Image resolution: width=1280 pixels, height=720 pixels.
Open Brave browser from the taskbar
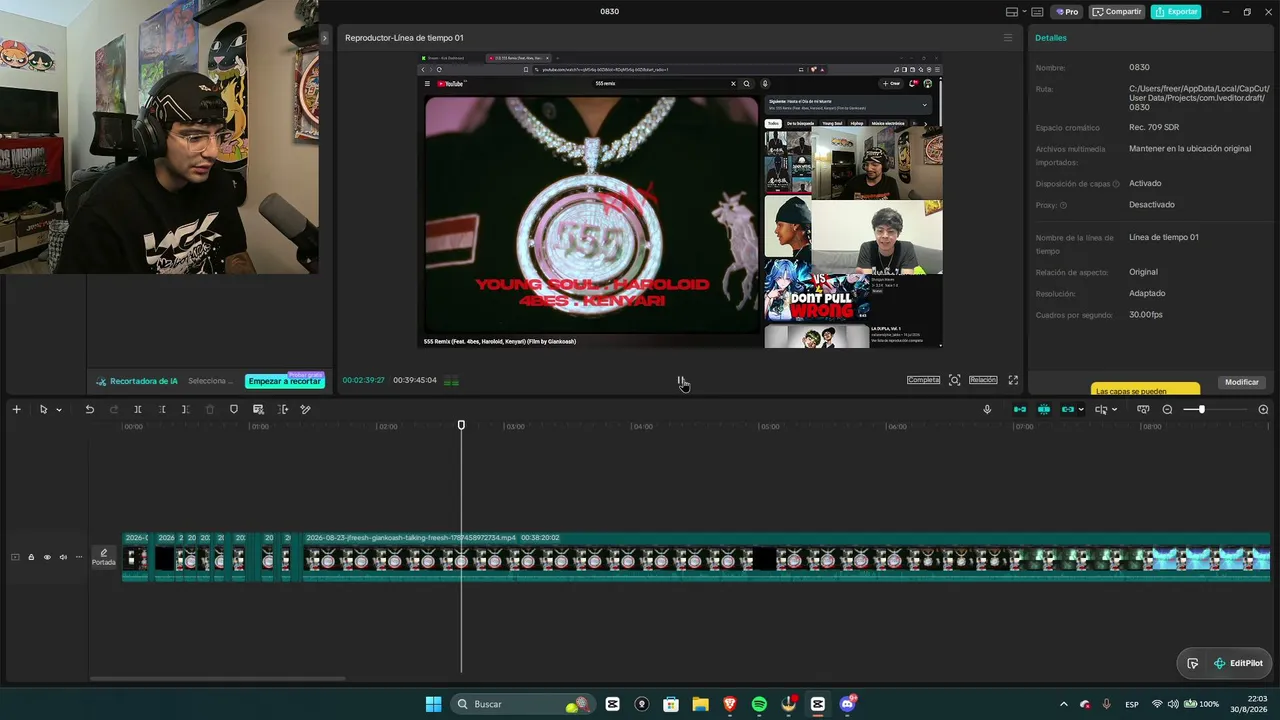(729, 704)
